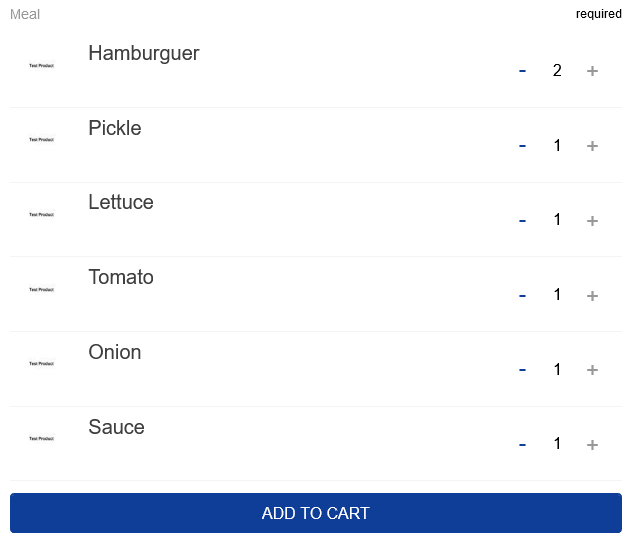Select the Lettuce item name
Screen dimensions: 644x547
click(121, 202)
